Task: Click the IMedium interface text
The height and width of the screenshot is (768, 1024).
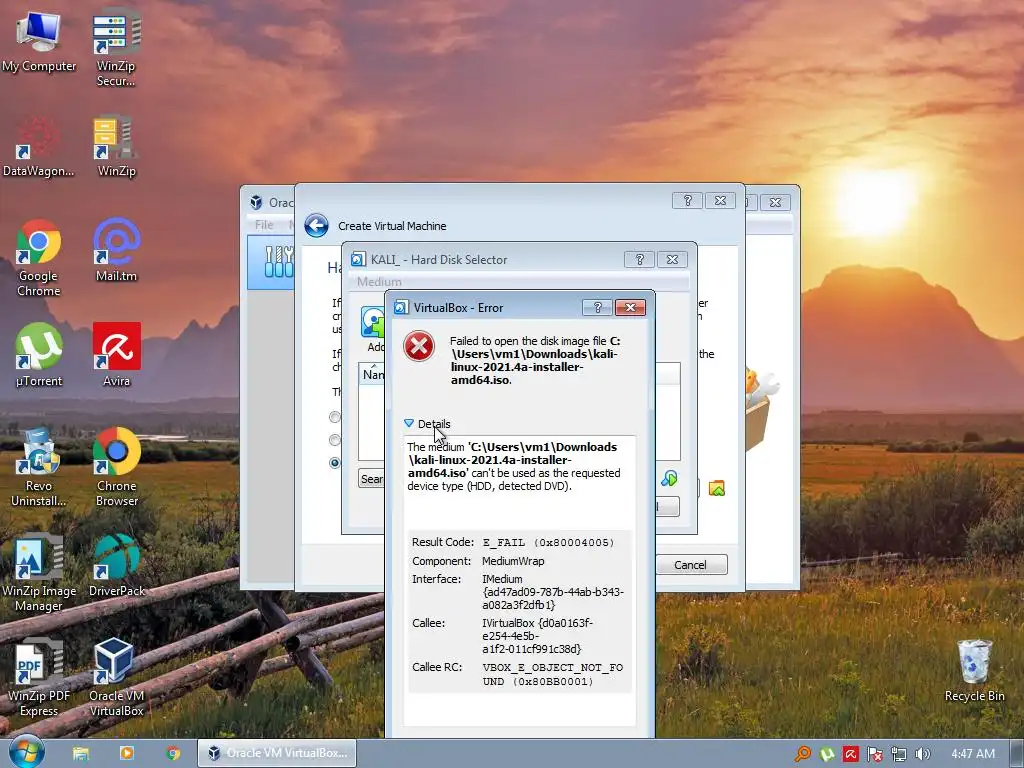Action: (x=552, y=592)
